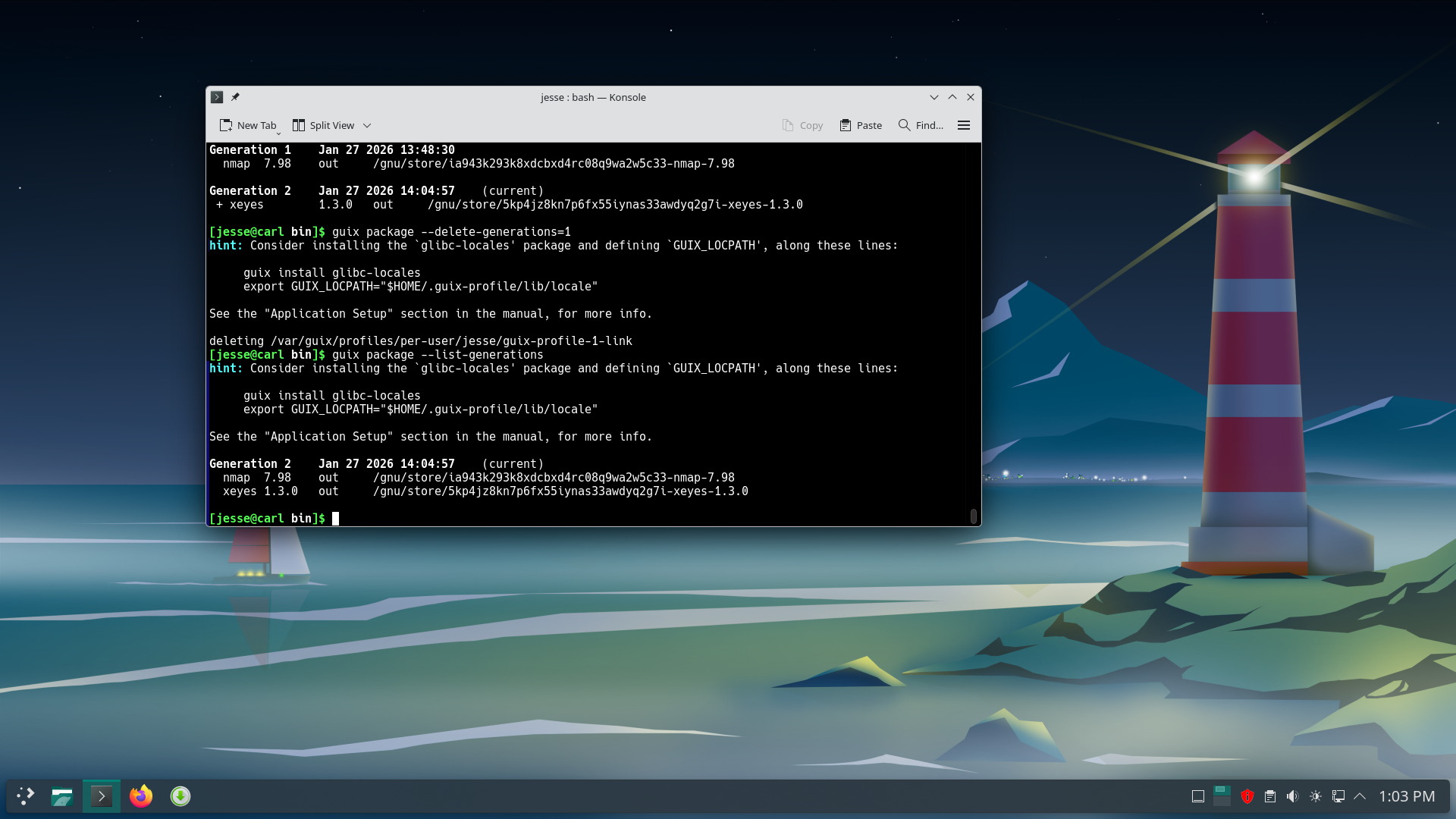This screenshot has height=819, width=1456.
Task: Switch to the second virtual desktop in pager
Action: point(1222,801)
